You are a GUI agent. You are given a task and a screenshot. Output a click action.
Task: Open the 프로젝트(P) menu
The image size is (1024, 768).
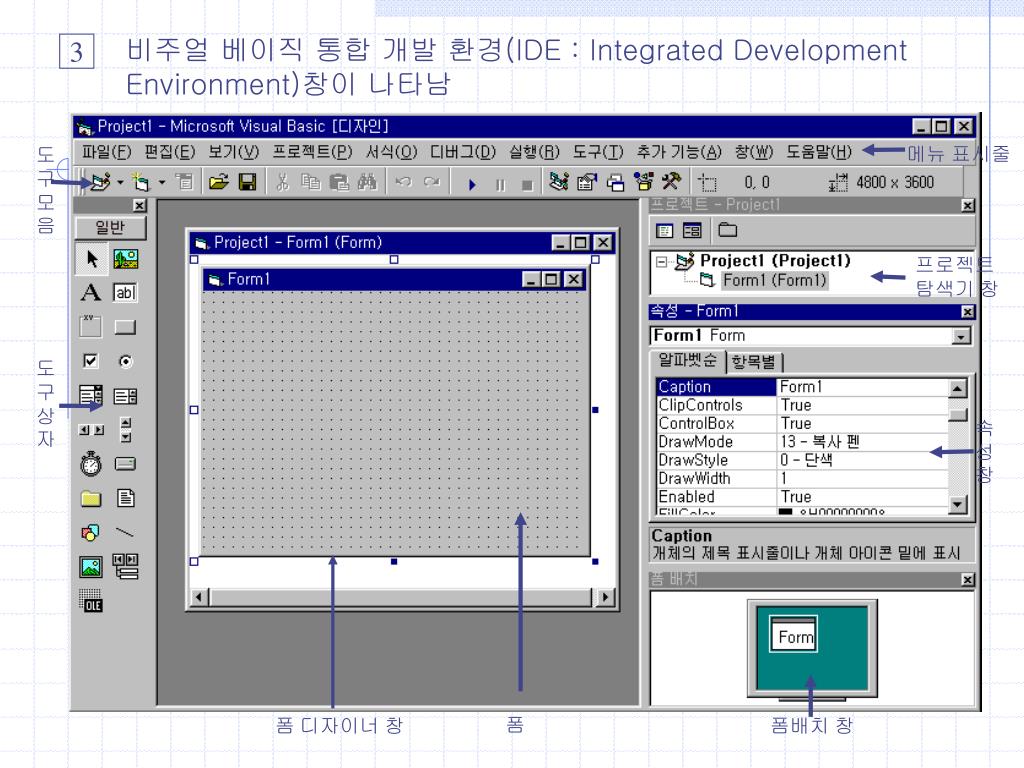click(312, 152)
